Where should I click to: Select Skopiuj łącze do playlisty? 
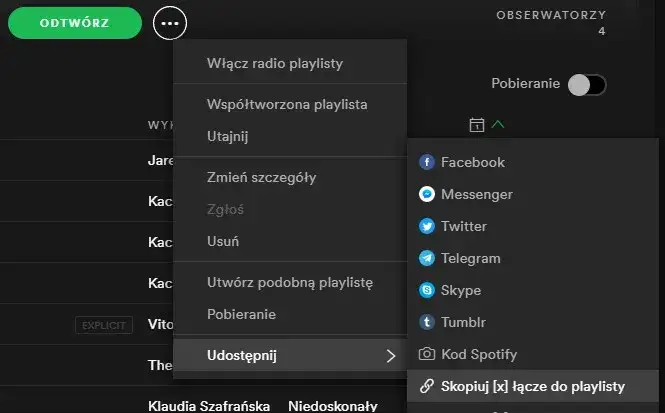[x=533, y=386]
